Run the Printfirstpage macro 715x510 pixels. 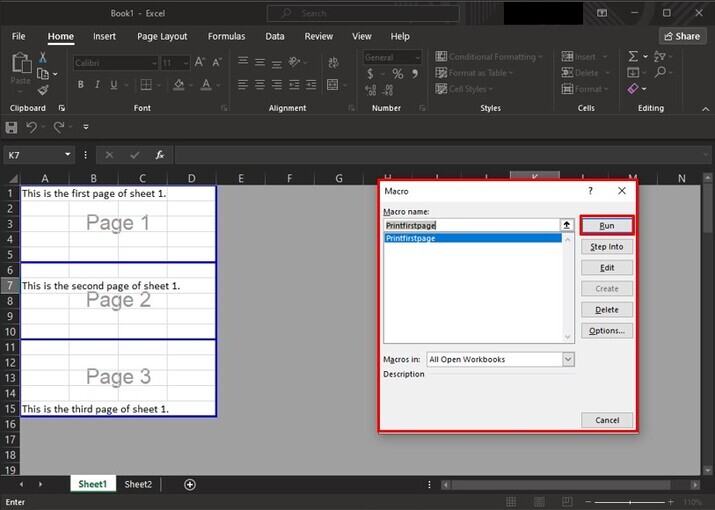pyautogui.click(x=607, y=225)
